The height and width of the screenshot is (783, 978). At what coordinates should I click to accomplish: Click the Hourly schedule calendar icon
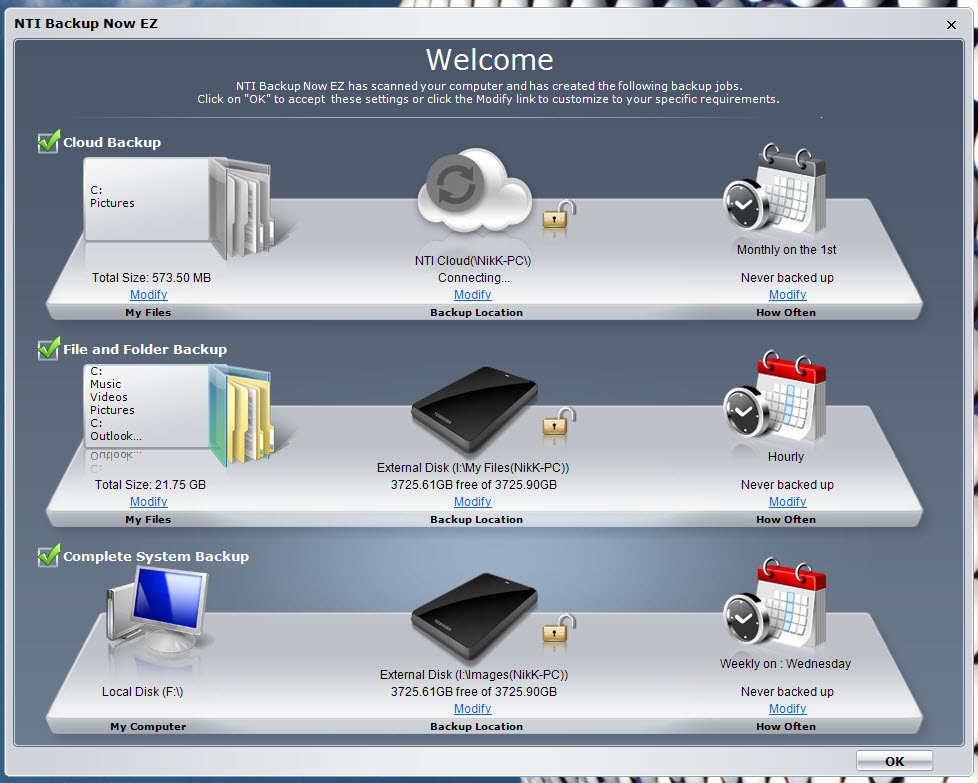pos(775,394)
